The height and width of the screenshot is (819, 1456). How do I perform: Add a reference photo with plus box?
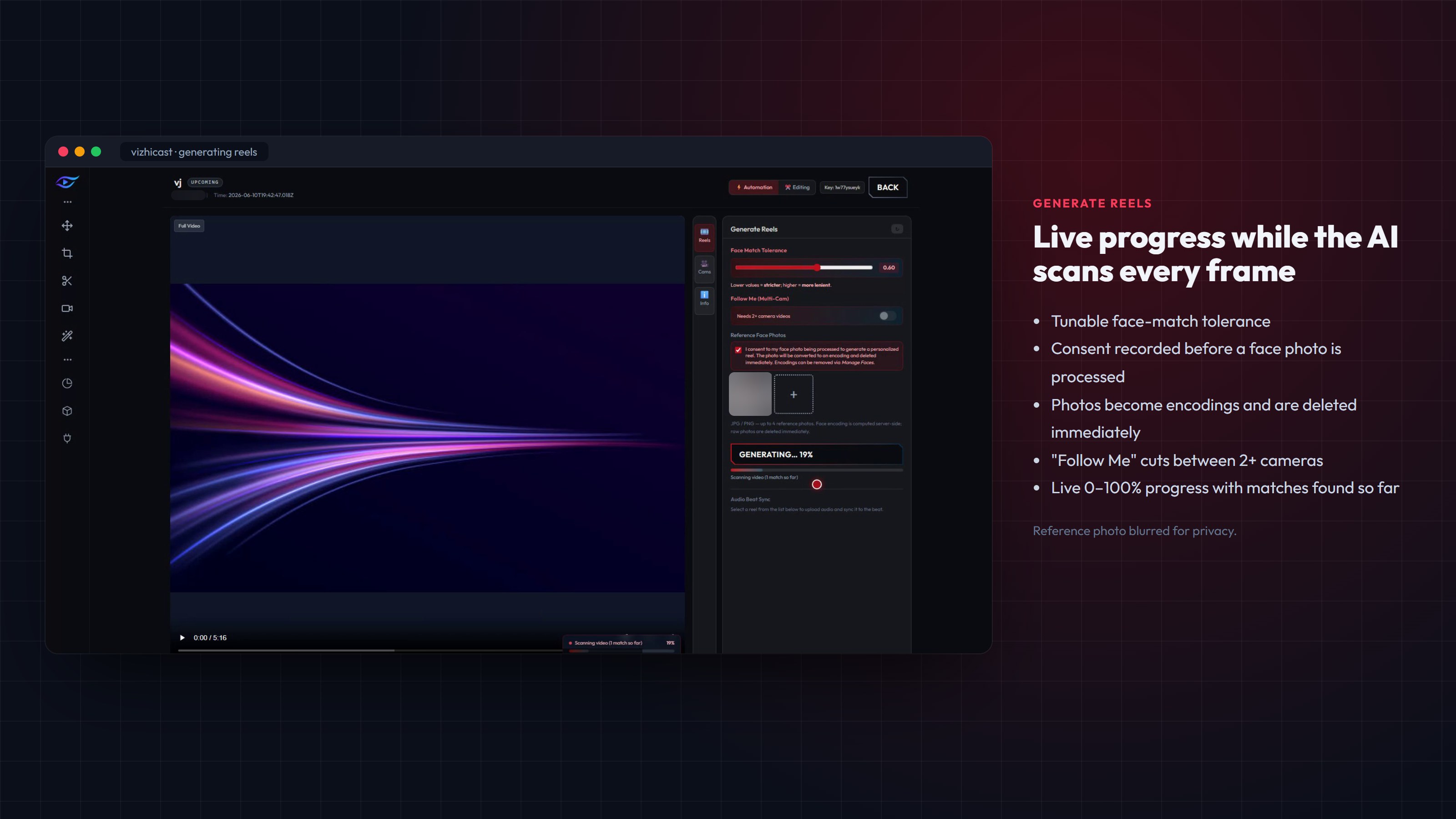pos(794,394)
